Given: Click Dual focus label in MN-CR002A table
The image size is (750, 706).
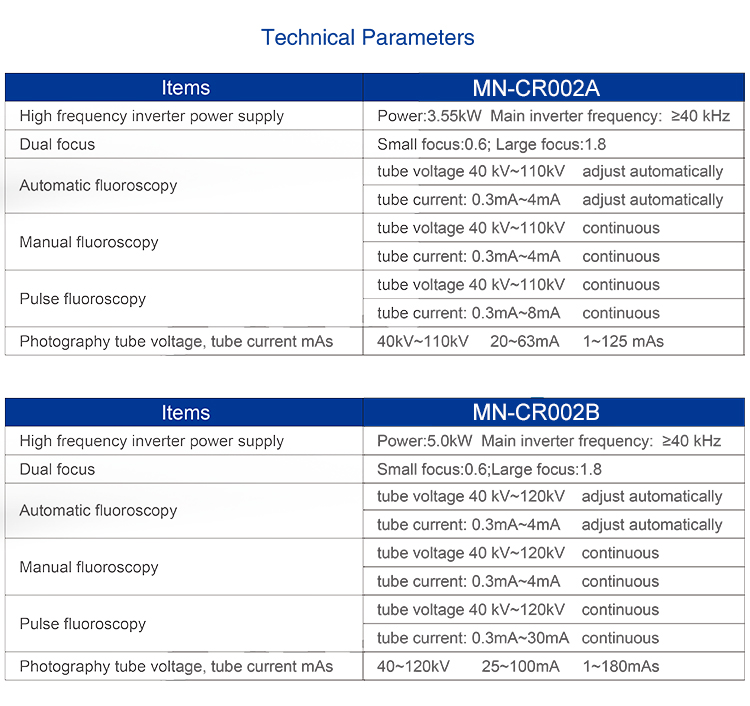Looking at the screenshot, I should 57,144.
